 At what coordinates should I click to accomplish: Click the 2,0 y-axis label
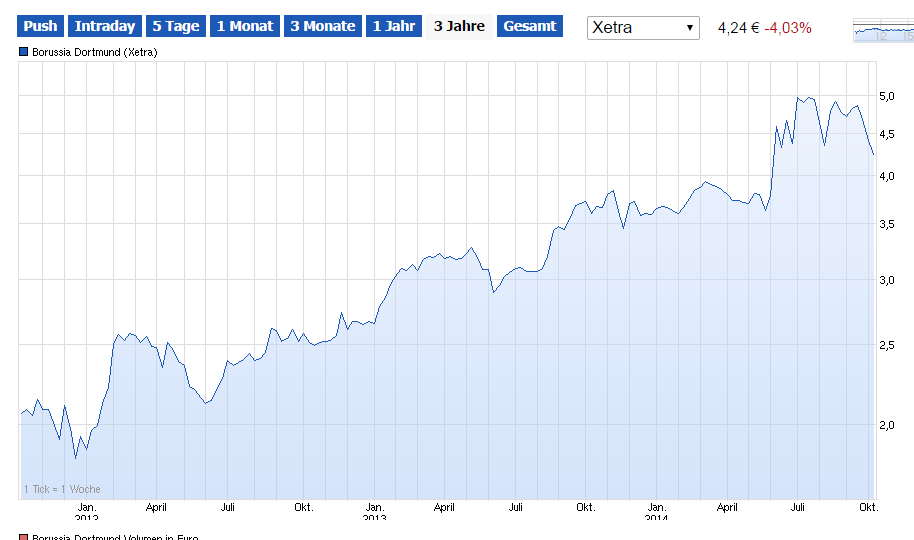coord(886,425)
